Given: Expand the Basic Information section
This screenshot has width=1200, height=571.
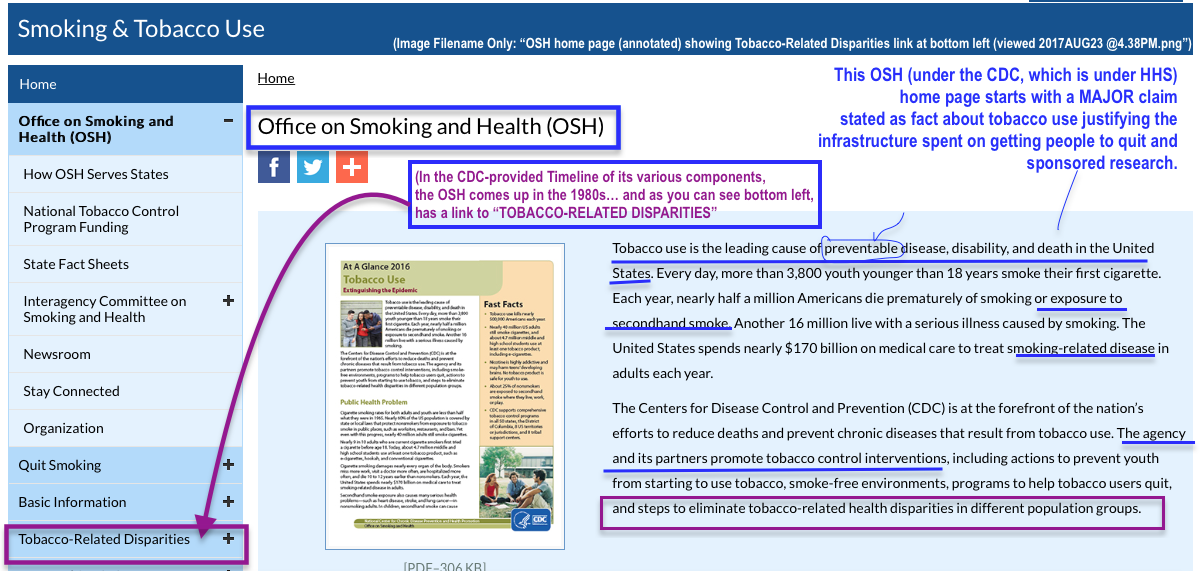Looking at the screenshot, I should click(x=228, y=501).
